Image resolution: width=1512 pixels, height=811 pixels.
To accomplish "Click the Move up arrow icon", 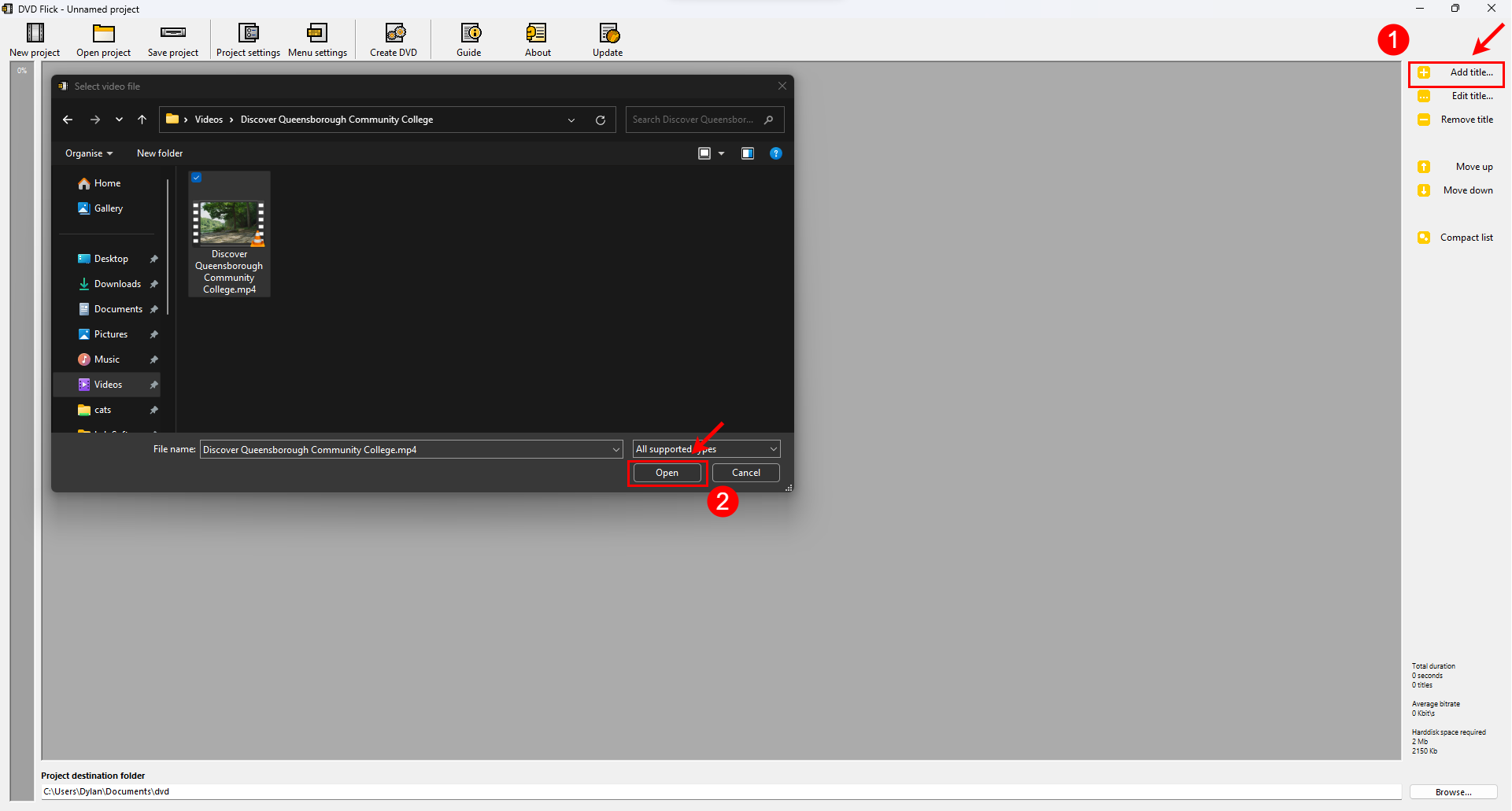I will (x=1424, y=167).
